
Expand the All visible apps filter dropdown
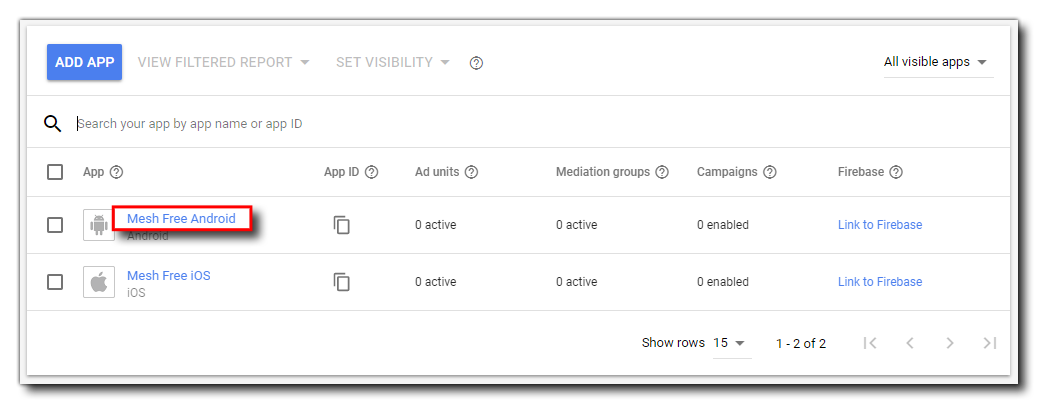click(935, 62)
